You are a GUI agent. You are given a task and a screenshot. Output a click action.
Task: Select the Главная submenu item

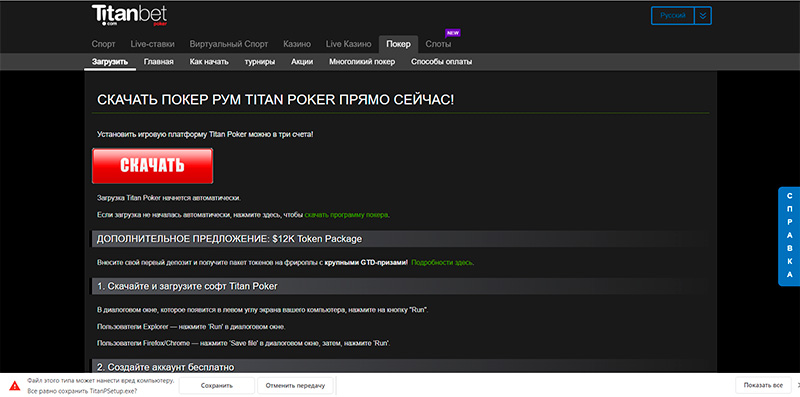(159, 62)
